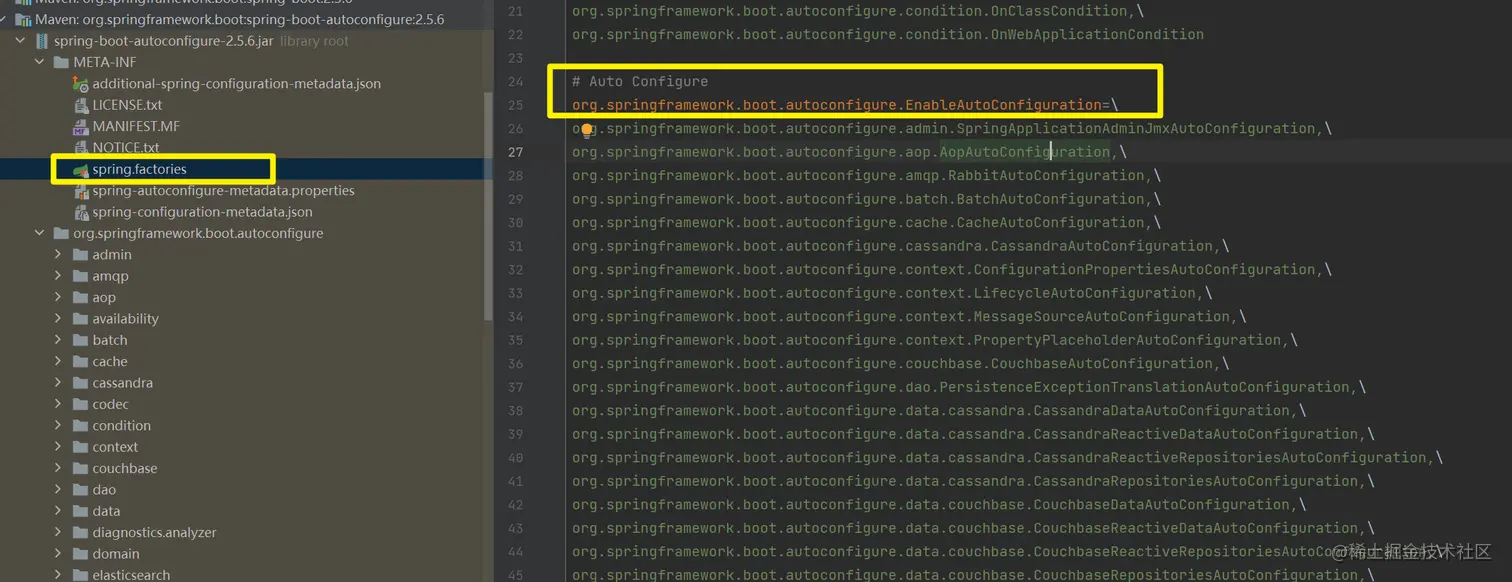Click the MessageSourceAutoConfiguration line
This screenshot has width=1512, height=582.
pyautogui.click(x=909, y=316)
